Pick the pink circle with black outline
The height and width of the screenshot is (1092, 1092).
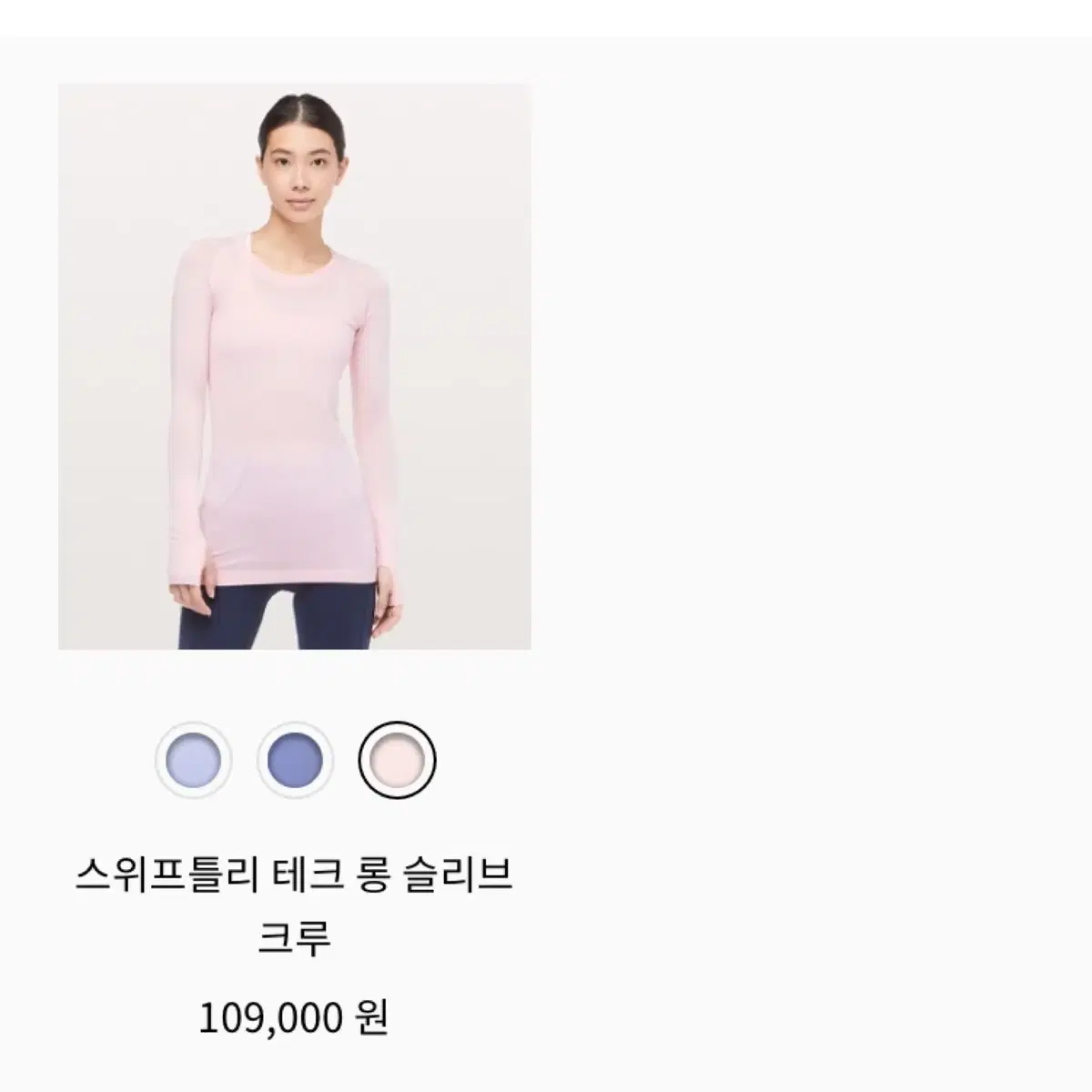(397, 759)
